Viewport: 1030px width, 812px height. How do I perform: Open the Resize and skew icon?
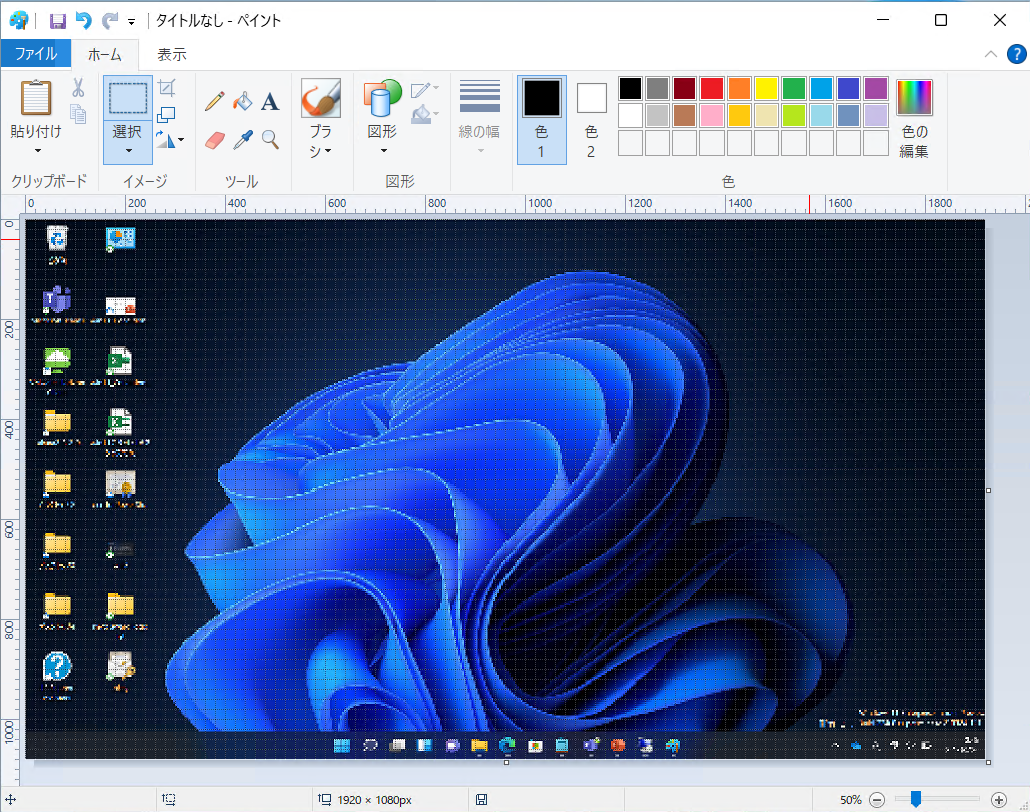[x=166, y=114]
